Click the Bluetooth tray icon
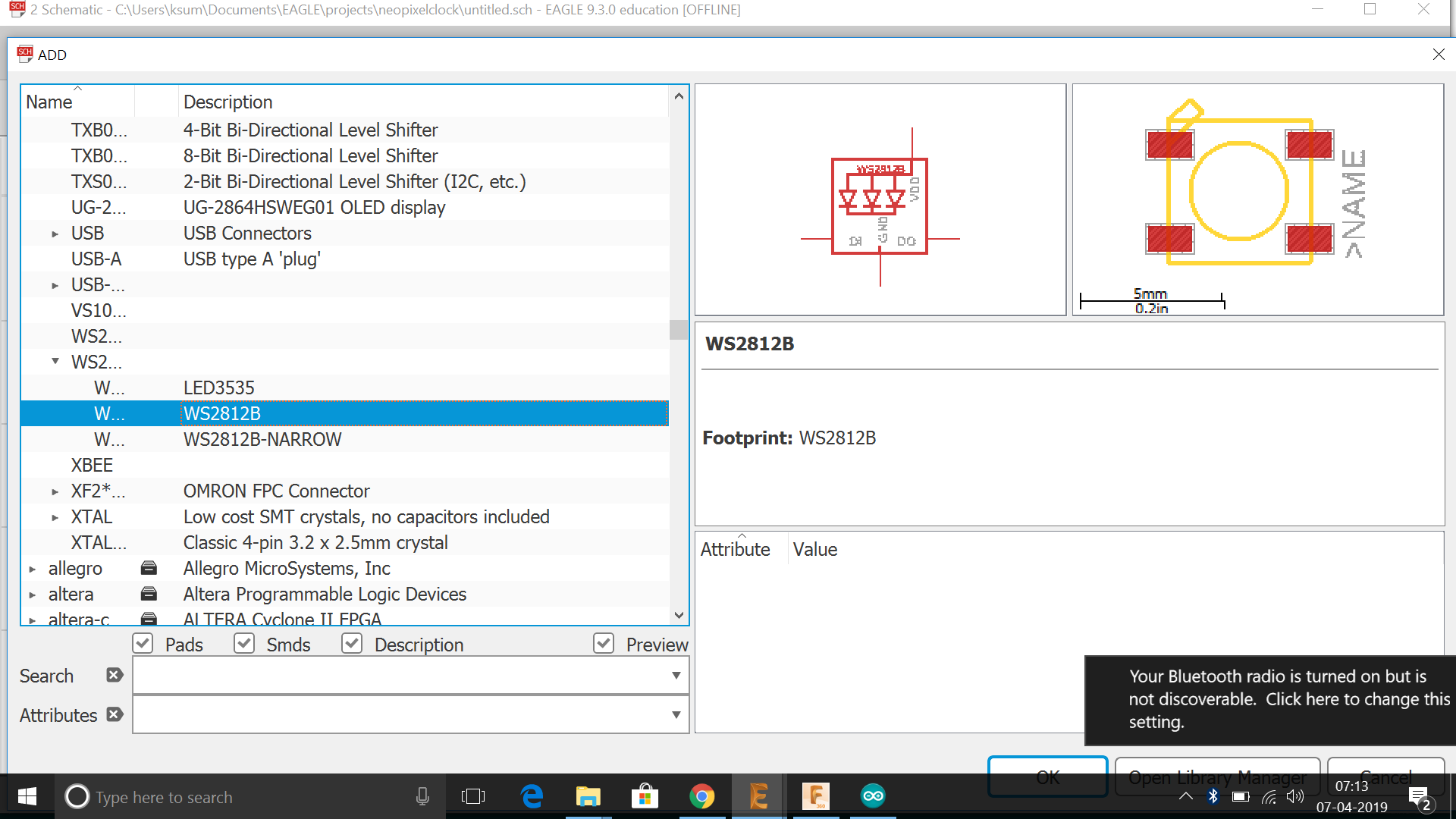 1213,796
